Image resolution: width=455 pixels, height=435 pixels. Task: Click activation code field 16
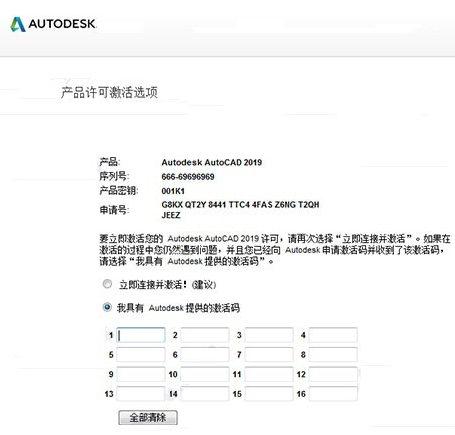click(333, 394)
